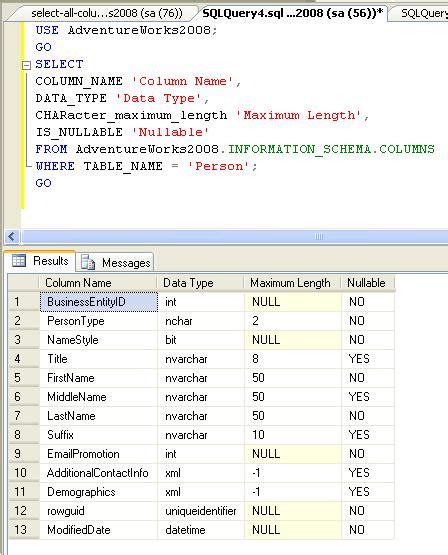Switch to the Messages tab
The image size is (448, 555).
click(x=115, y=262)
